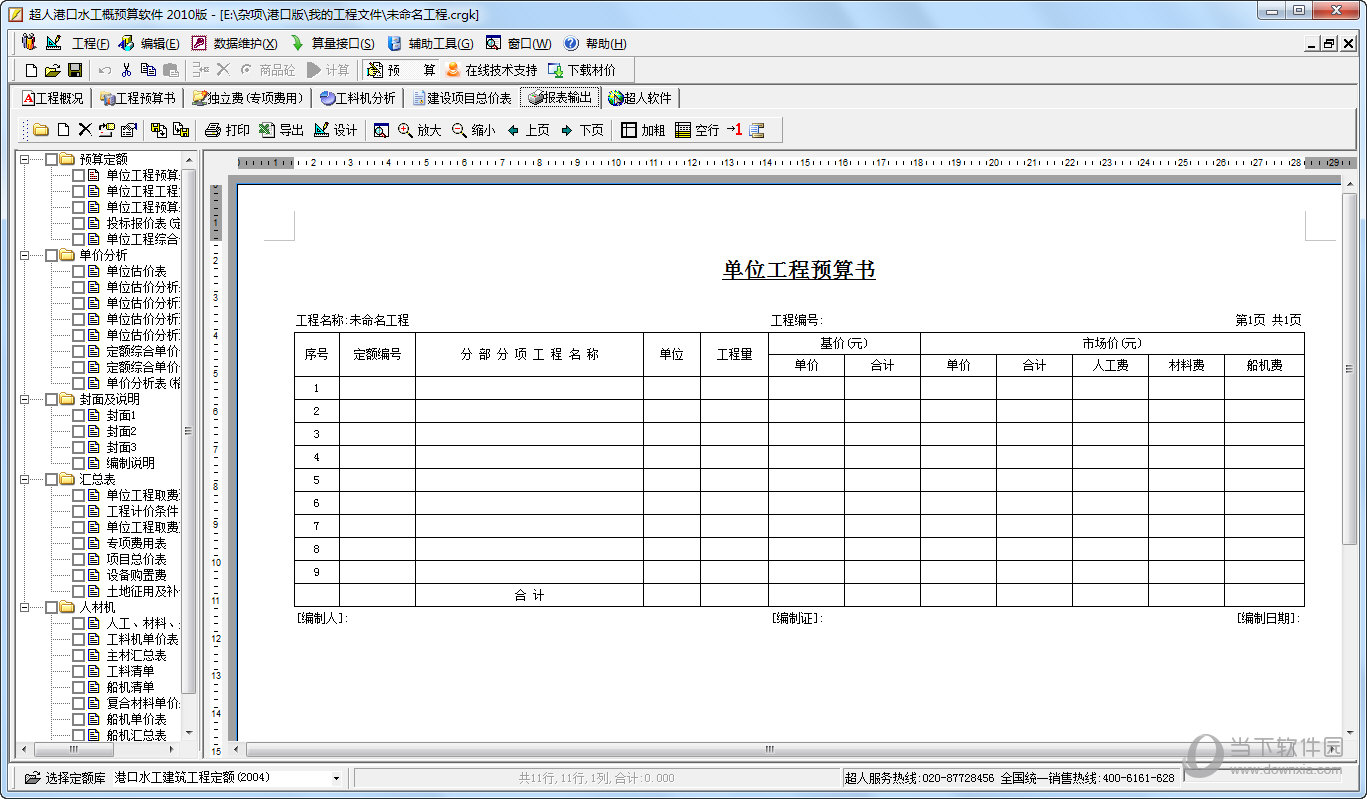Click the last icon in the report toolbar
Image resolution: width=1367 pixels, height=799 pixels.
coord(757,130)
